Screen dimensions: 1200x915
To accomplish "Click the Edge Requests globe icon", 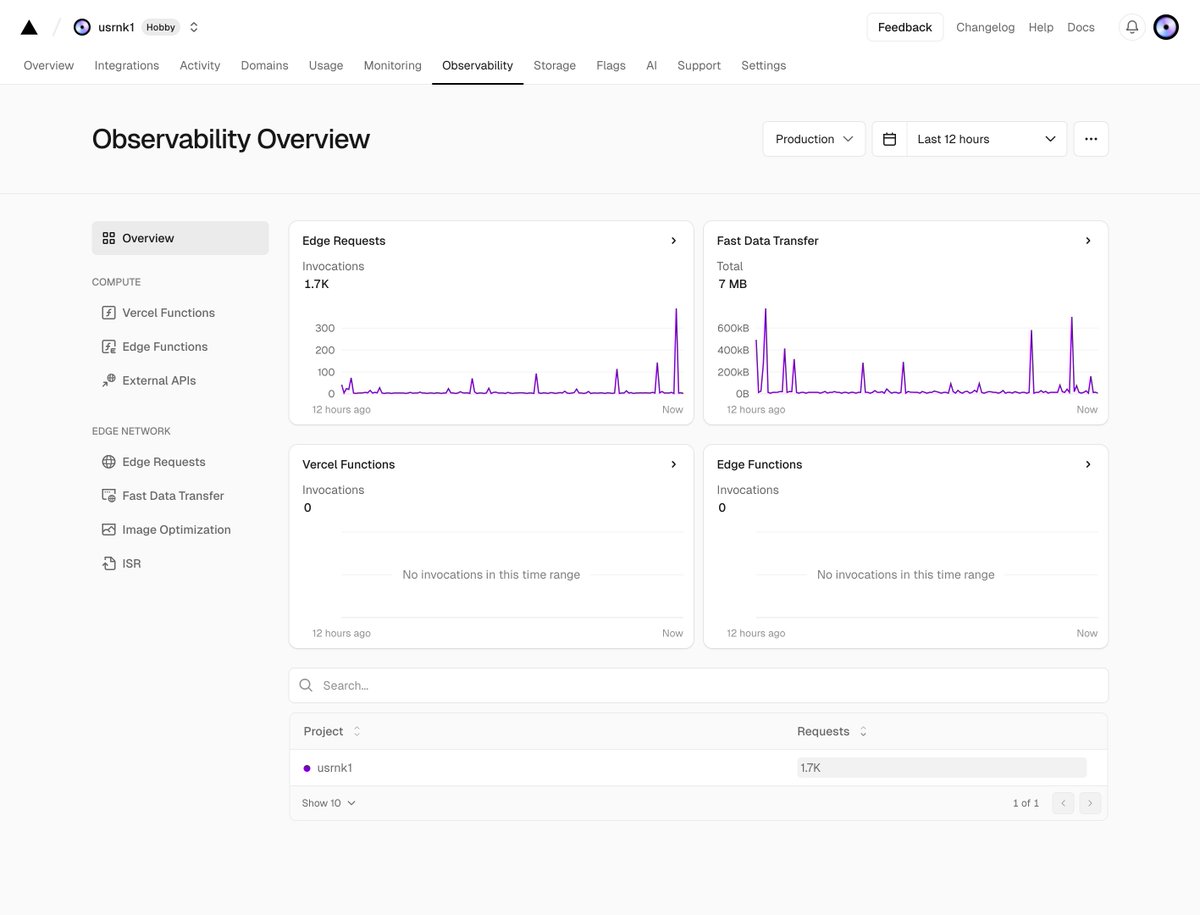I will tap(109, 462).
